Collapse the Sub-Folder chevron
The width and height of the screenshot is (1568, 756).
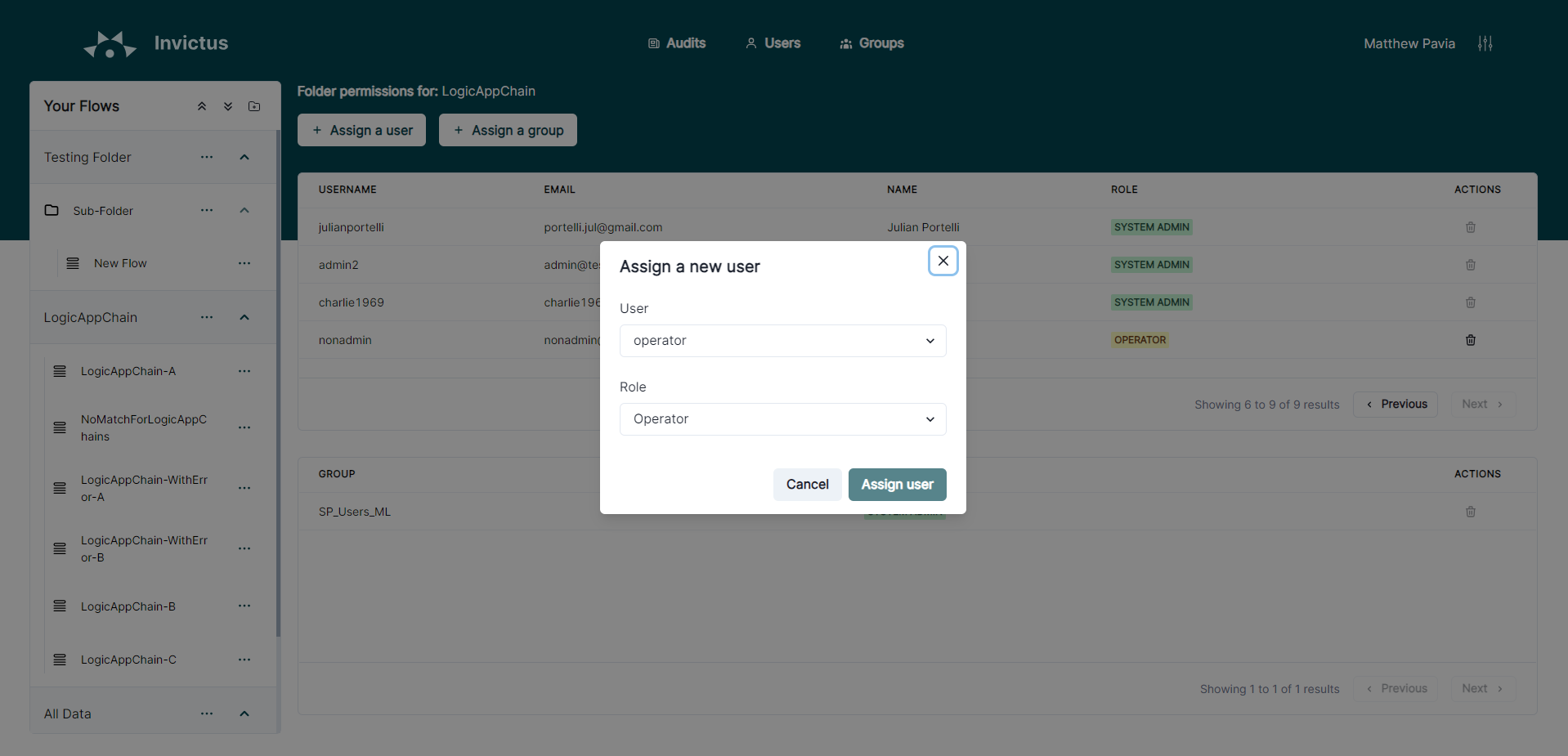pos(244,210)
